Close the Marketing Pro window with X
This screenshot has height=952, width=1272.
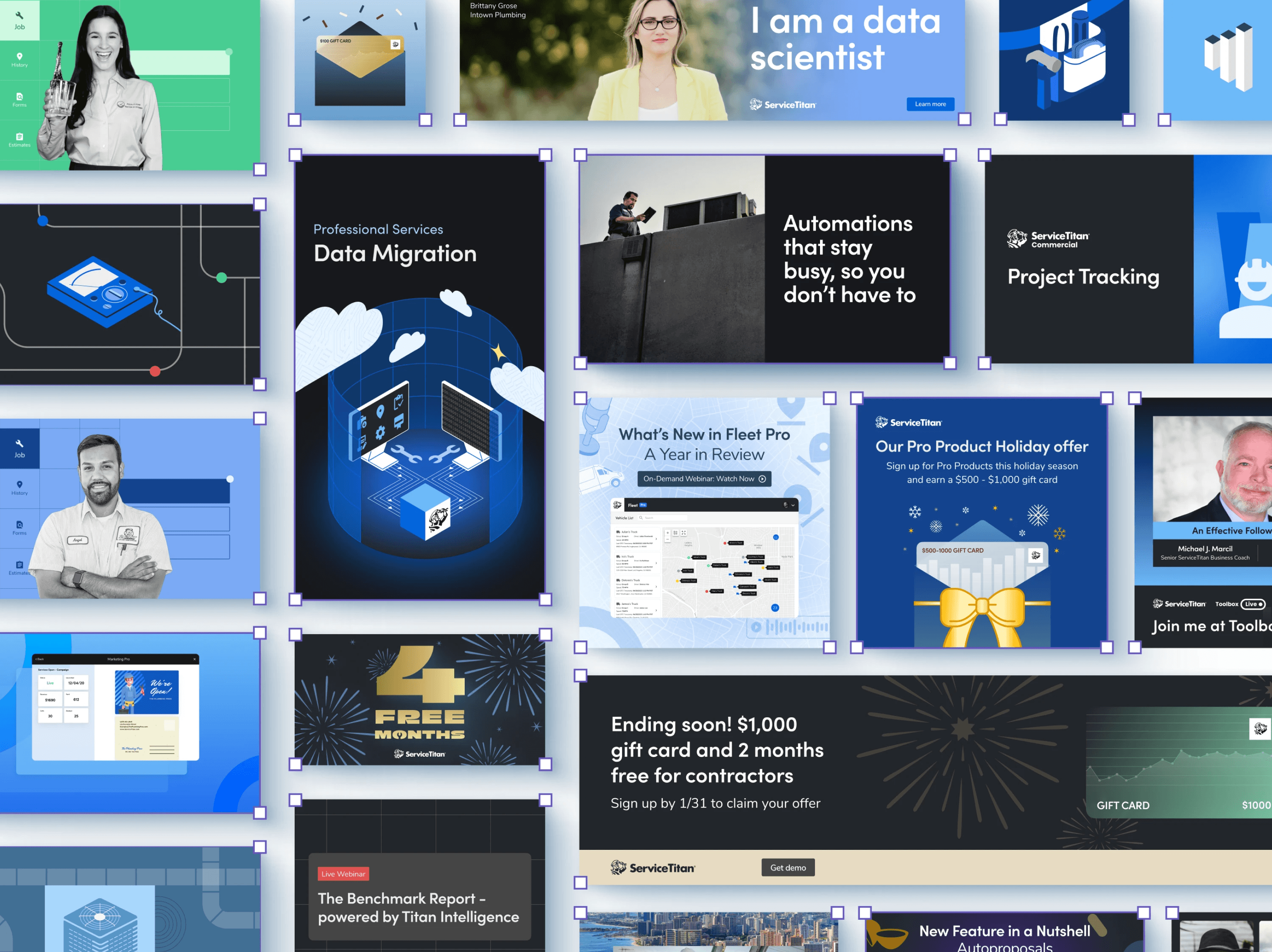194,659
